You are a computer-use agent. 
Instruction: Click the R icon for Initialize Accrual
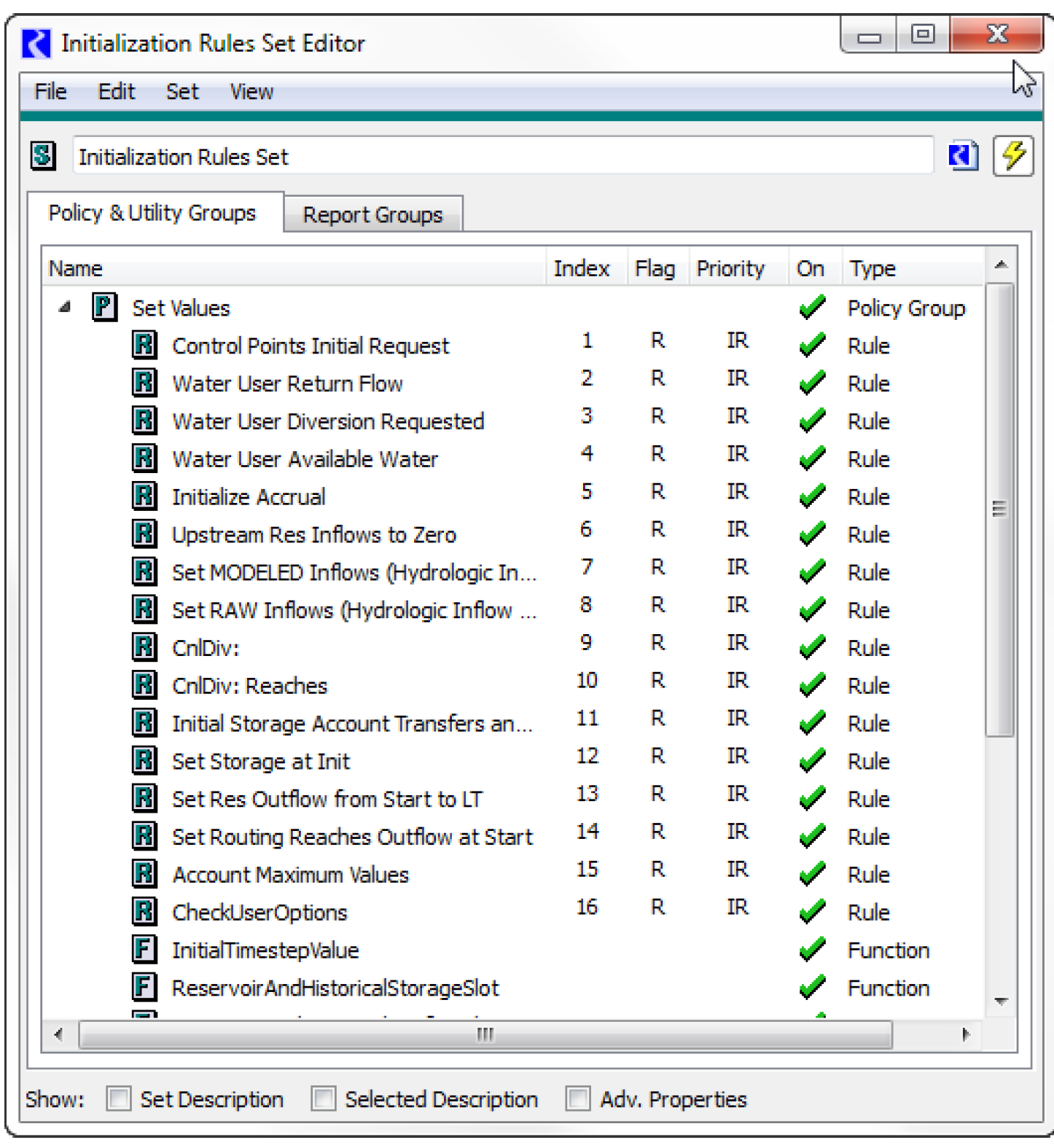pos(144,496)
